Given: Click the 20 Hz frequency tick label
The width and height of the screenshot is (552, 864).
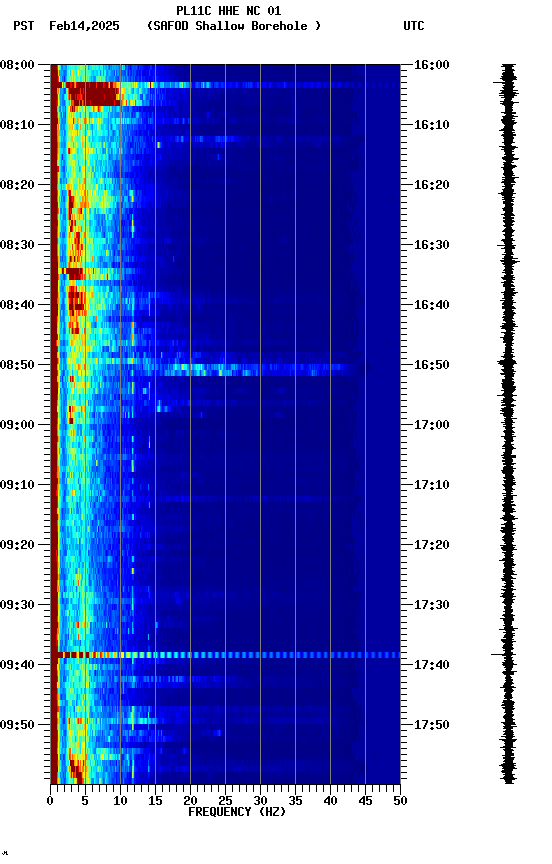Looking at the screenshot, I should 190,801.
